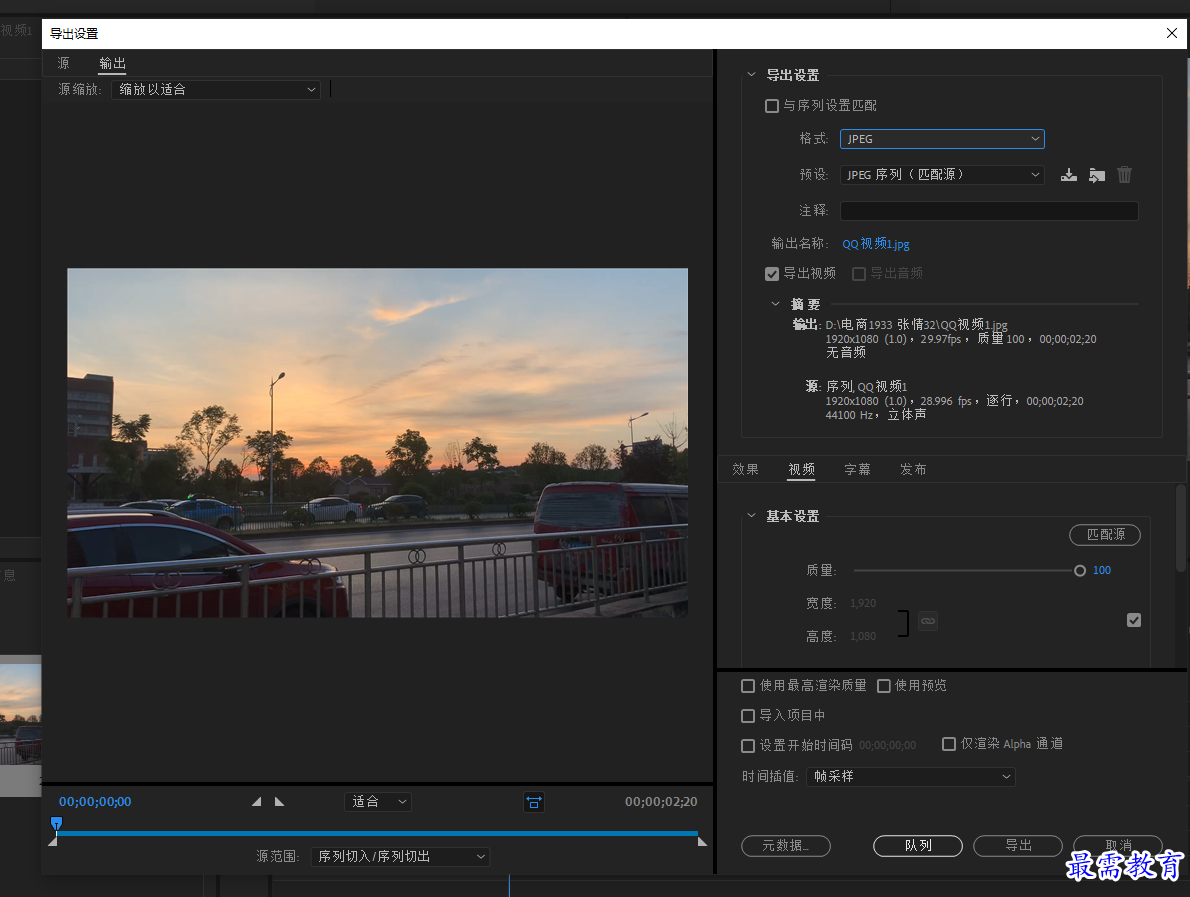Switch to the Source tab

click(64, 64)
